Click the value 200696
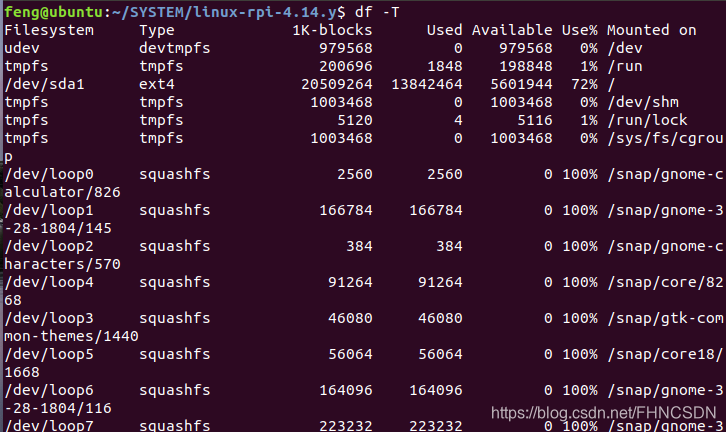Screen dimensions: 726x432 [346, 67]
